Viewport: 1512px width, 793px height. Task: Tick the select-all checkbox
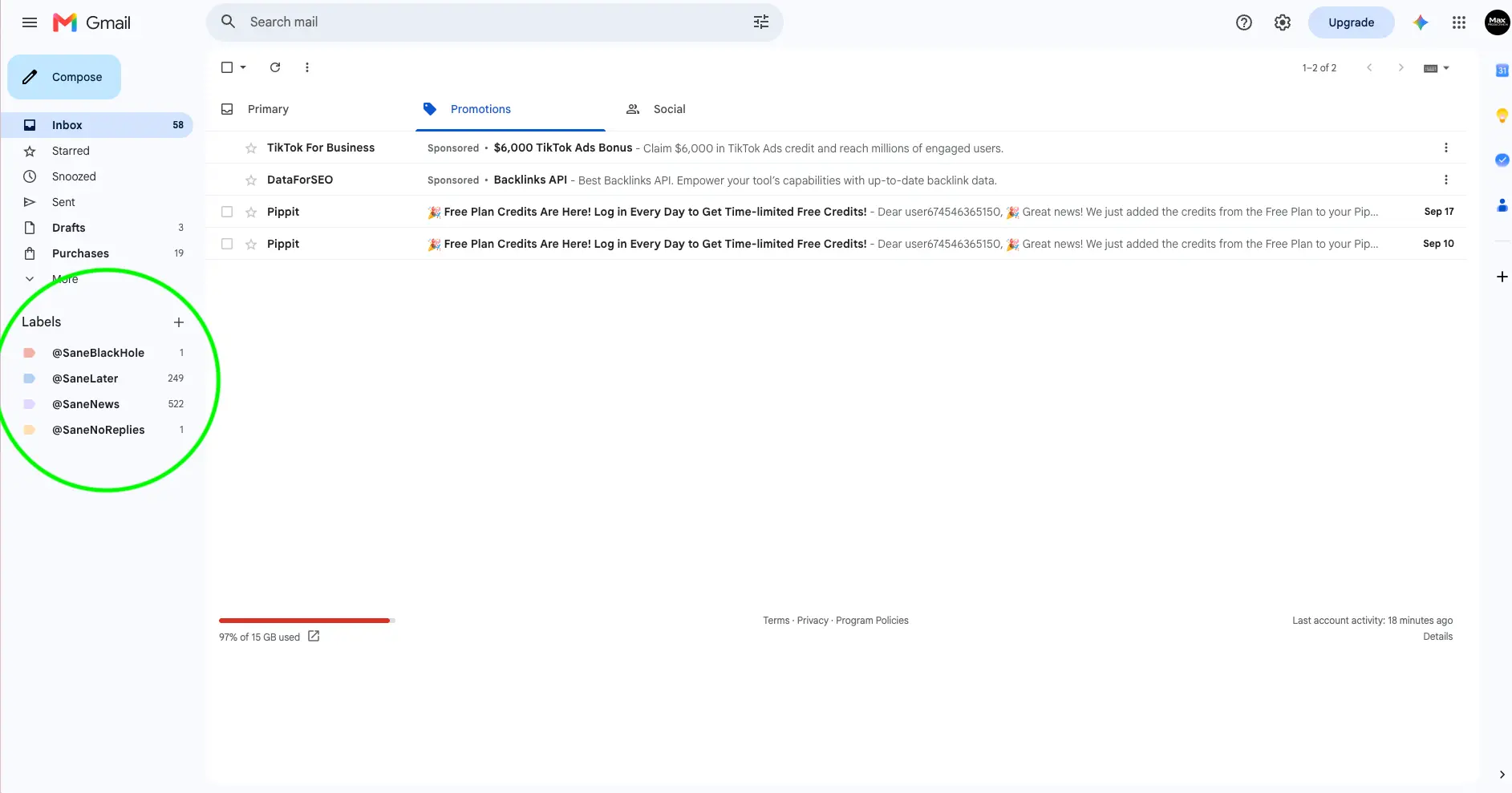pyautogui.click(x=227, y=67)
